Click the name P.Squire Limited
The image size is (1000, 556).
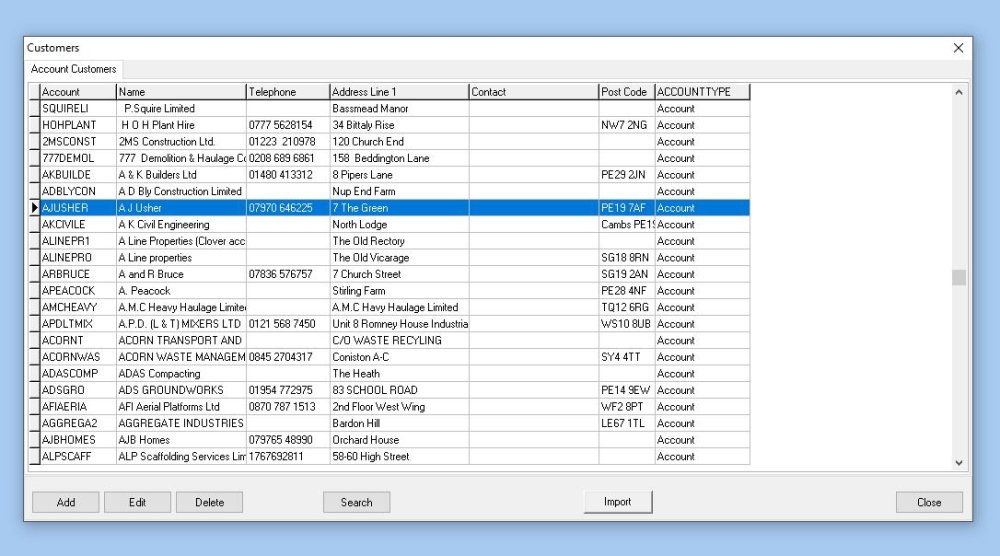coord(159,108)
